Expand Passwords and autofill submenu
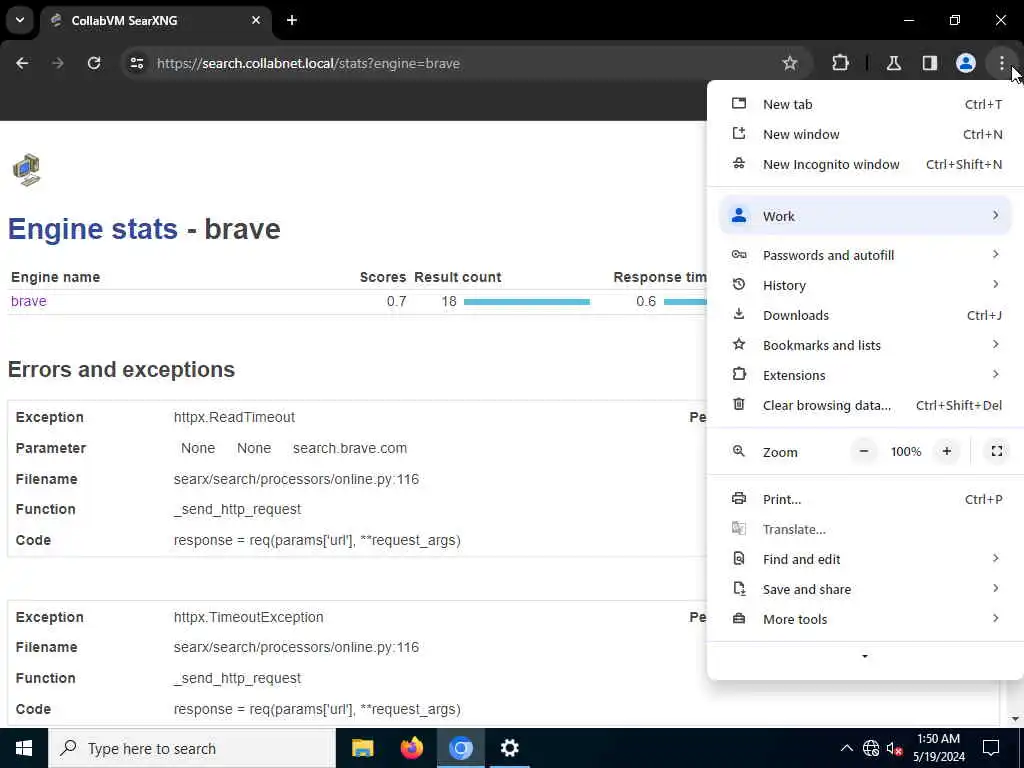The height and width of the screenshot is (768, 1024). coord(865,255)
